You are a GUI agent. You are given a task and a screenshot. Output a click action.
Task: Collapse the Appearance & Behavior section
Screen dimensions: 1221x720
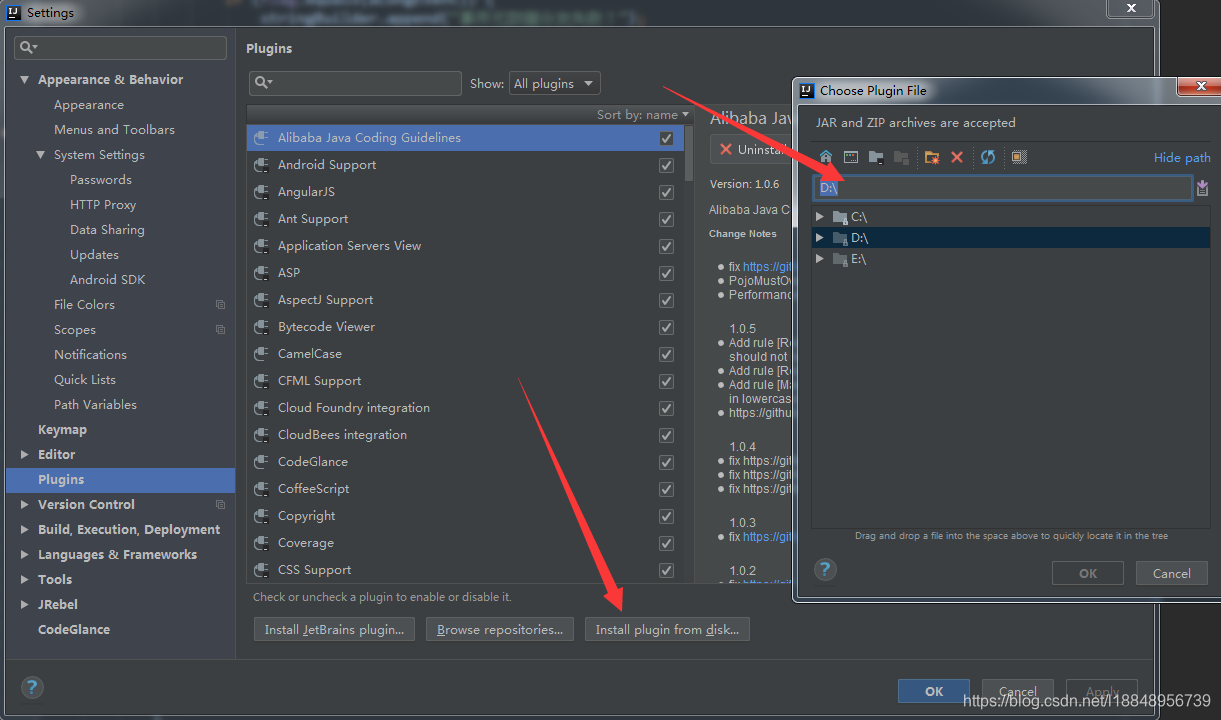[25, 80]
